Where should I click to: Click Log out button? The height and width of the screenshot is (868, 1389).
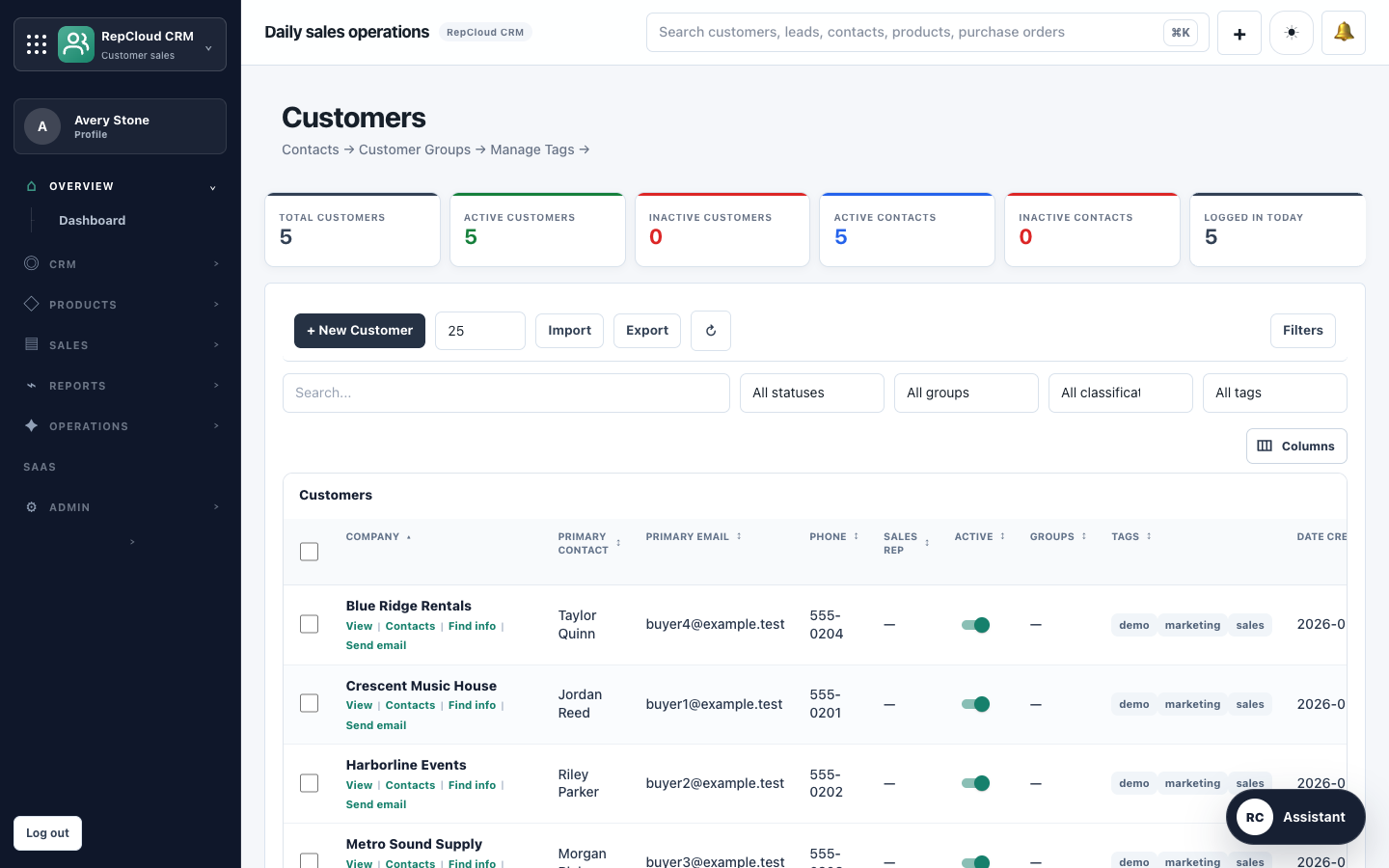47,833
